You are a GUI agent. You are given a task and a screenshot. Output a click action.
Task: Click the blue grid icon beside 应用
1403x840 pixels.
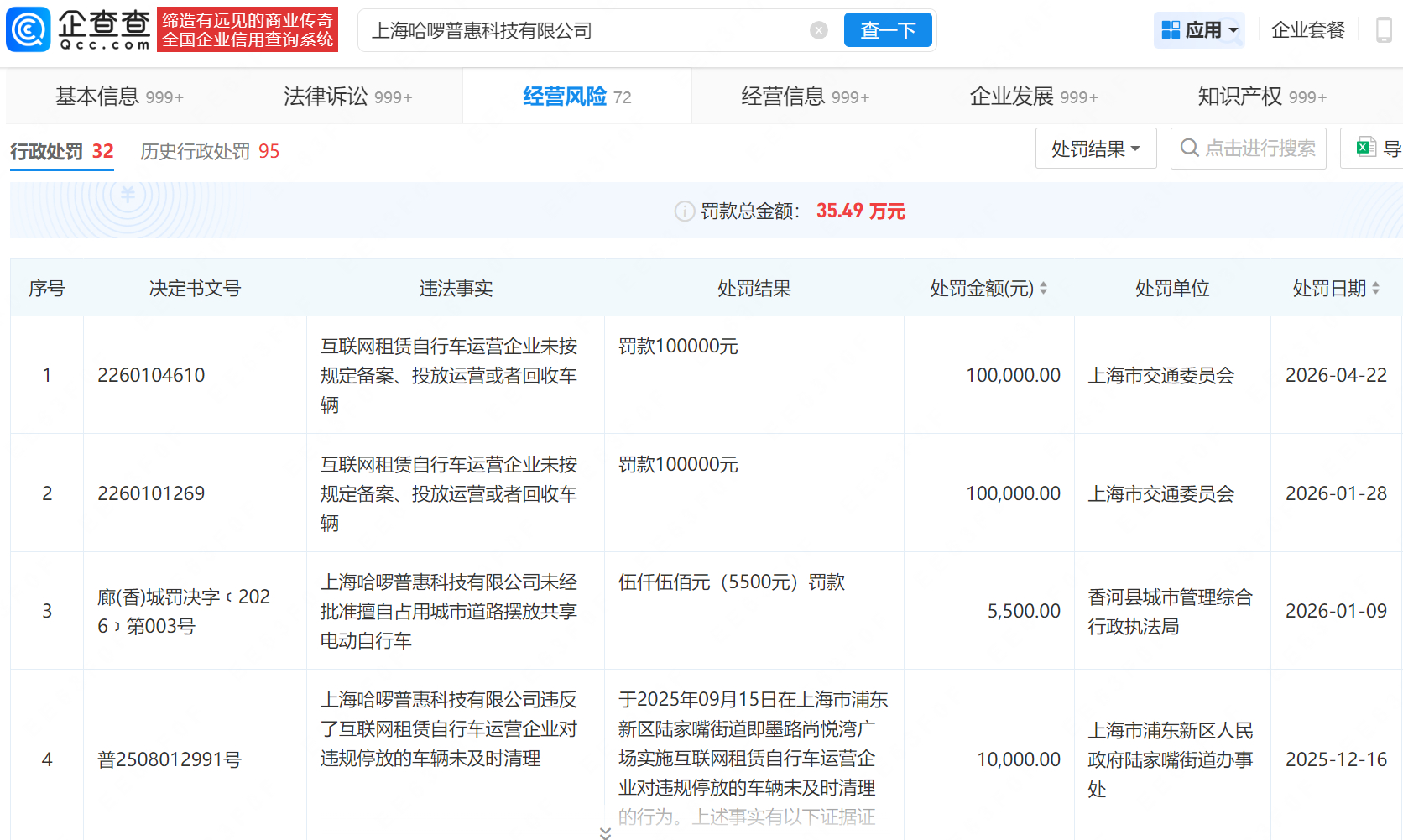pyautogui.click(x=1171, y=29)
